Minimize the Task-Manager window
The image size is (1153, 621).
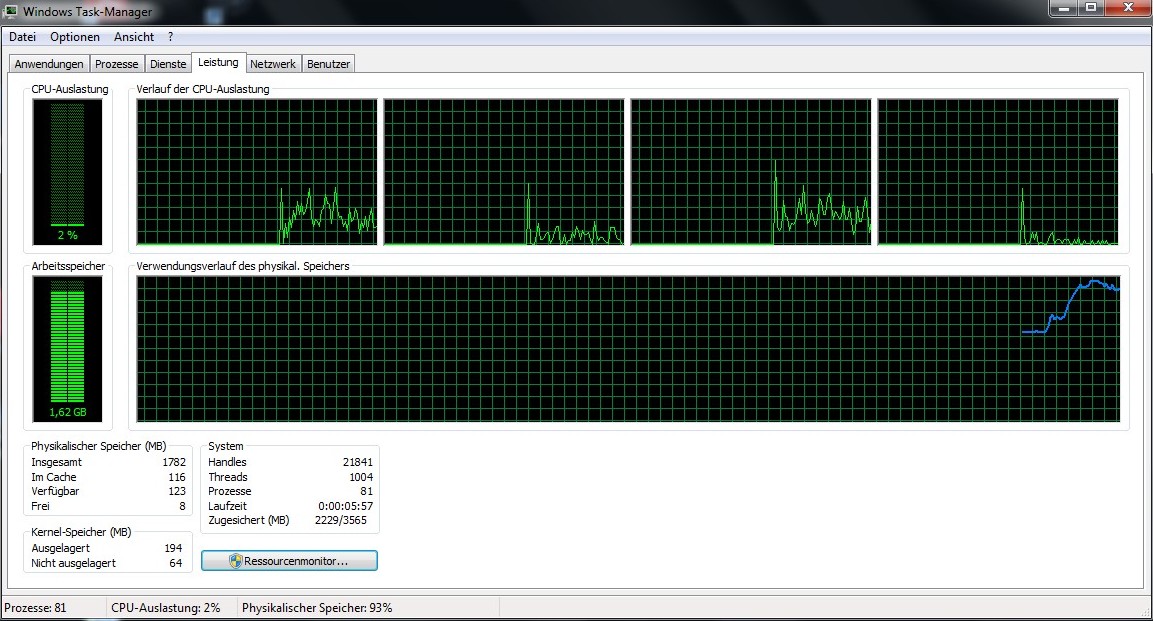tap(1063, 8)
